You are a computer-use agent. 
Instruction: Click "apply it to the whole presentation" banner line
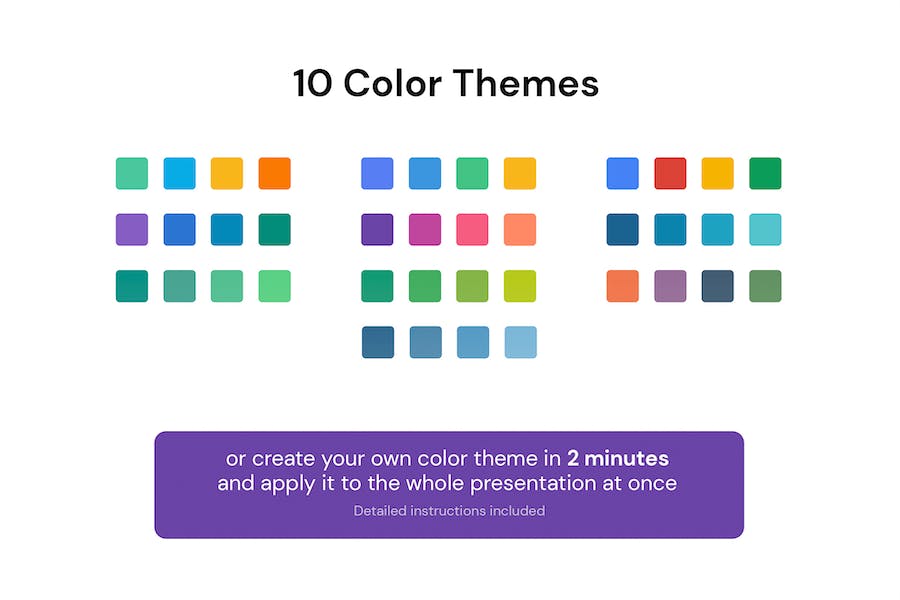coord(447,484)
